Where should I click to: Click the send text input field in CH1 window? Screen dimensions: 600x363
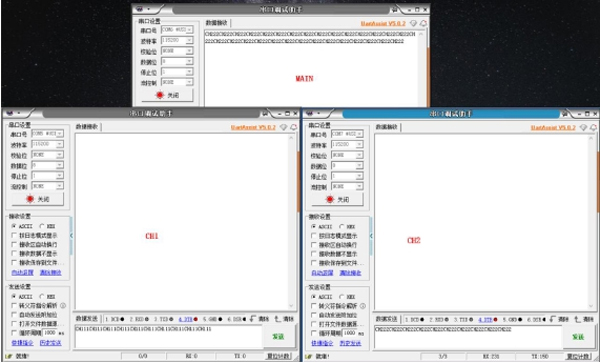tap(169, 337)
